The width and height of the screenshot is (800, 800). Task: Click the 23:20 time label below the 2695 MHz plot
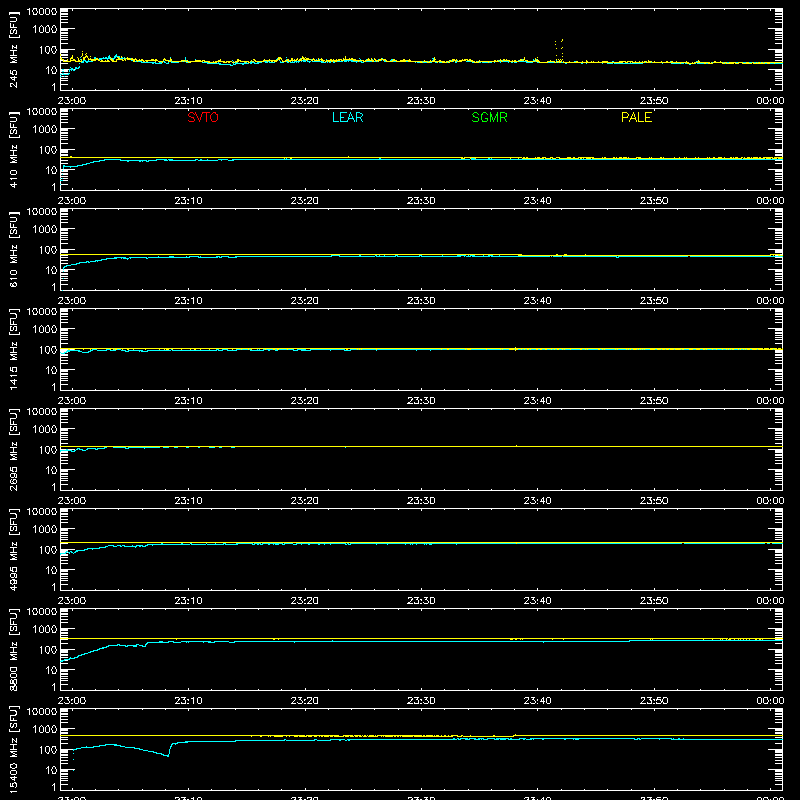point(305,501)
